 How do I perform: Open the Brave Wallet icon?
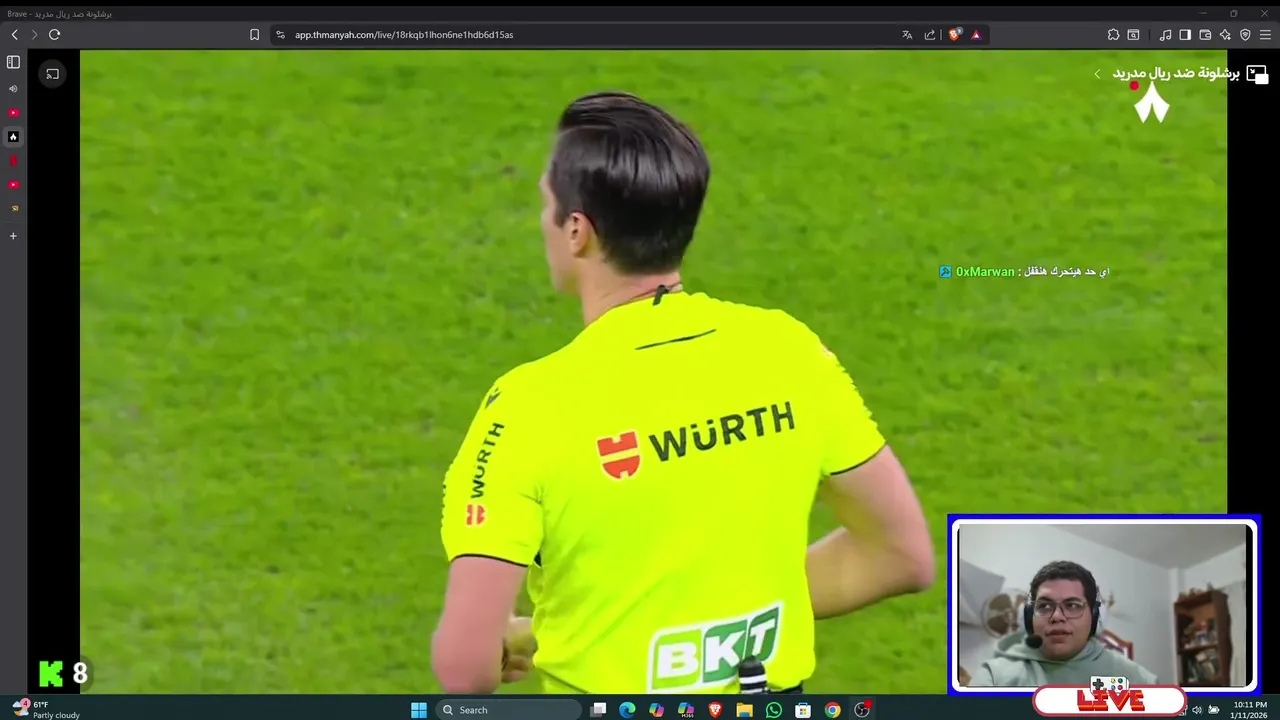pos(1205,34)
